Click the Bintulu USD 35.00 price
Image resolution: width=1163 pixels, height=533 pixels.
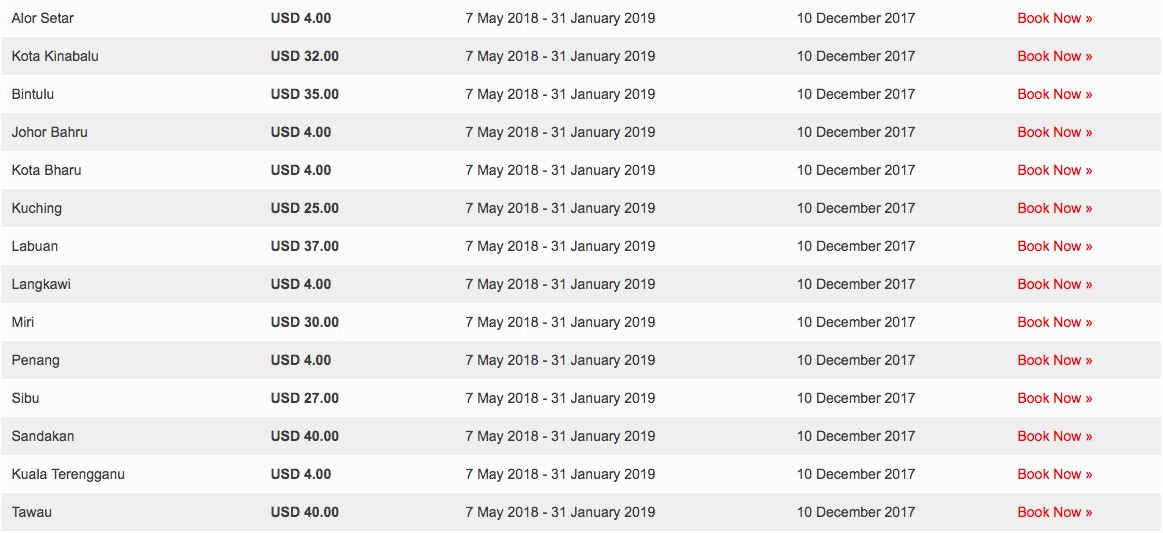[305, 94]
